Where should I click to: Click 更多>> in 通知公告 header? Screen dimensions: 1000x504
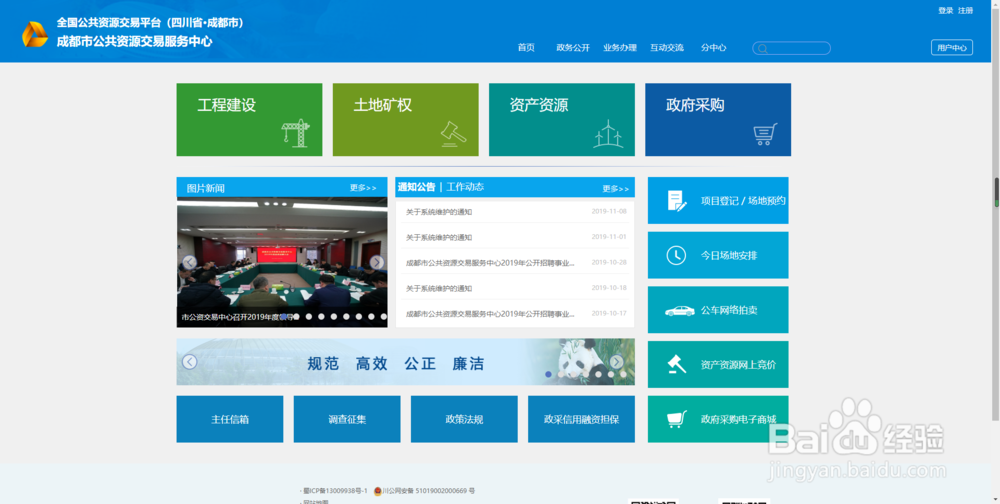[x=616, y=189]
